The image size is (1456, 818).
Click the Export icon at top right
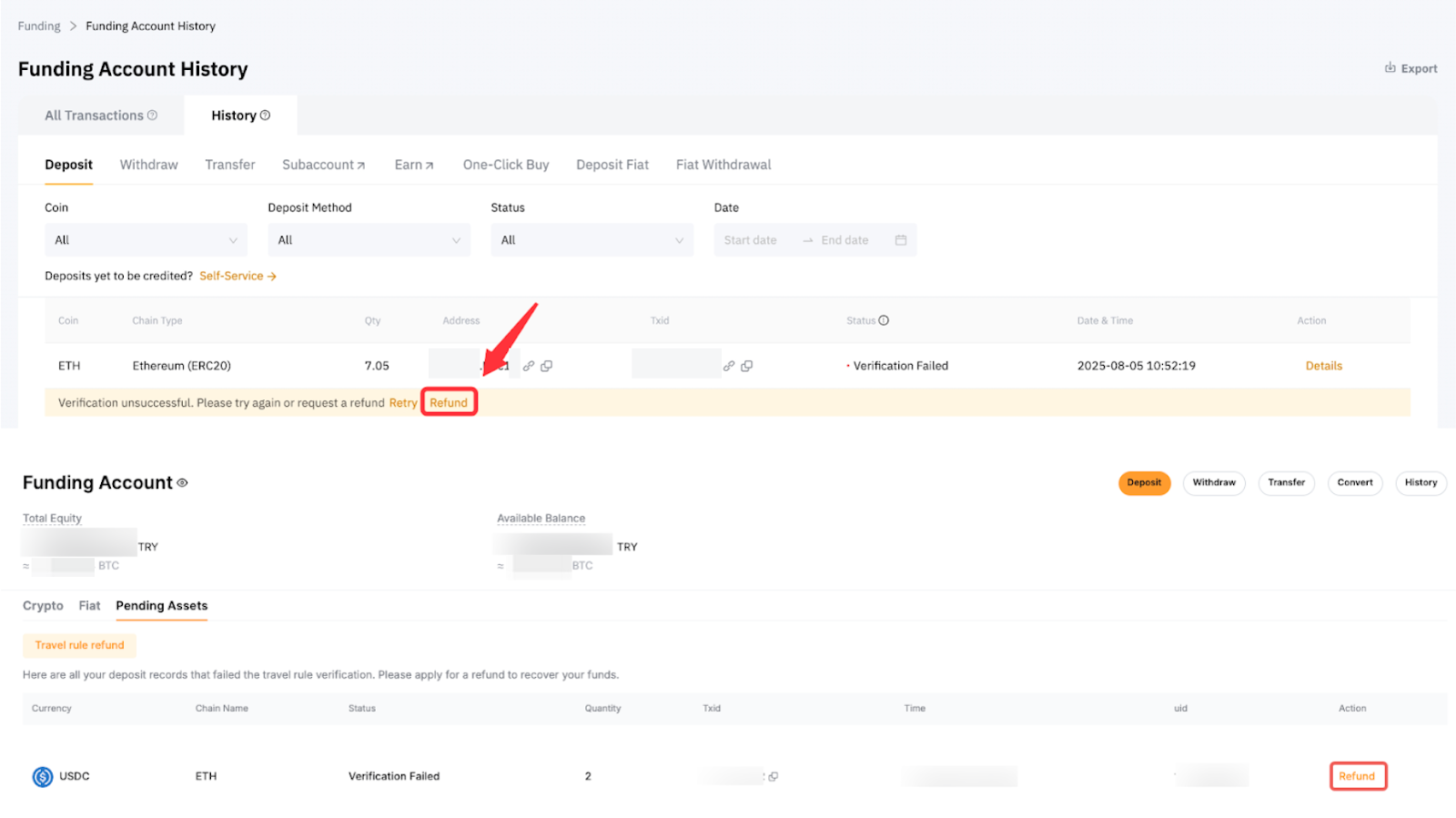(x=1390, y=68)
